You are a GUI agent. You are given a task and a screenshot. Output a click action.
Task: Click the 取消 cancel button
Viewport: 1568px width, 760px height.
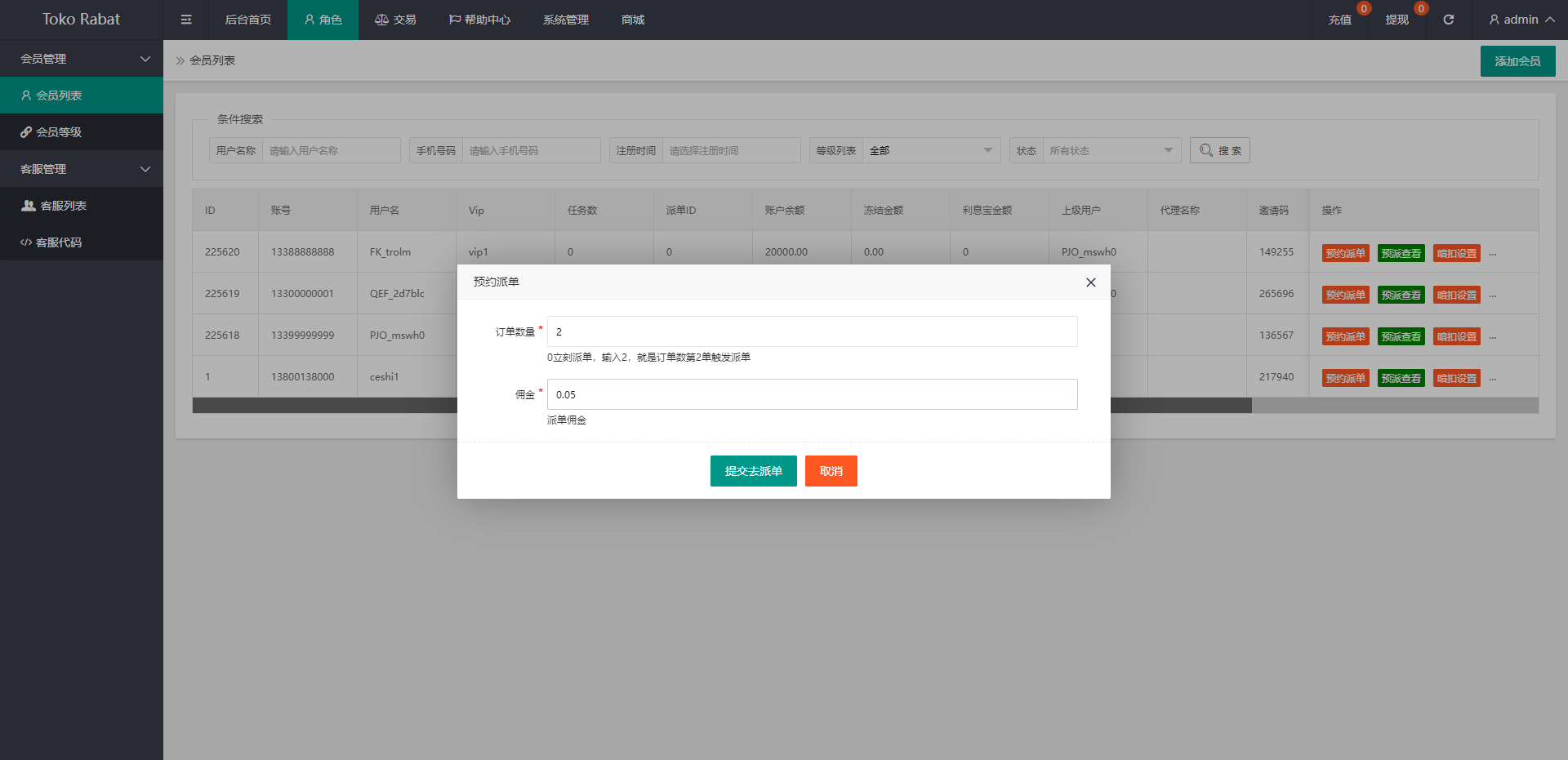pyautogui.click(x=831, y=471)
